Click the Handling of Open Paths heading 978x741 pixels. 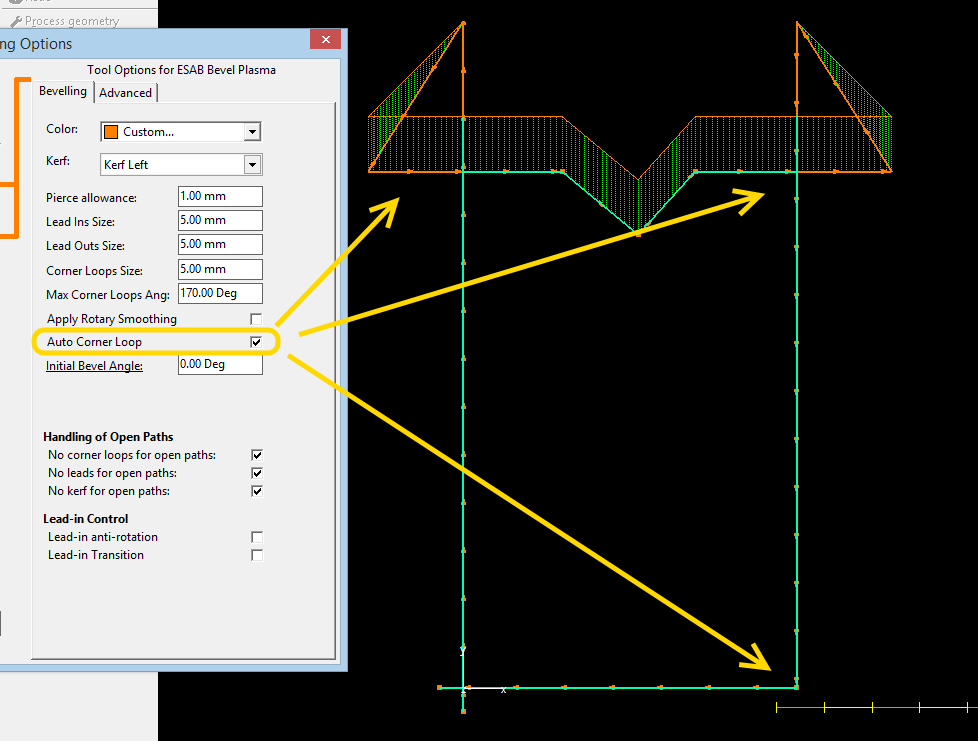[108, 437]
